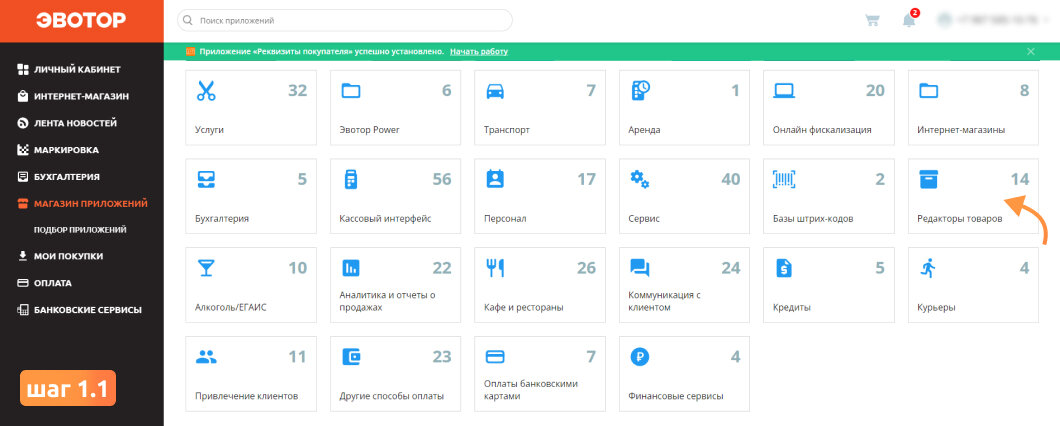This screenshot has width=1060, height=426.
Task: Click the Финансовые сервисы label
Action: (675, 396)
